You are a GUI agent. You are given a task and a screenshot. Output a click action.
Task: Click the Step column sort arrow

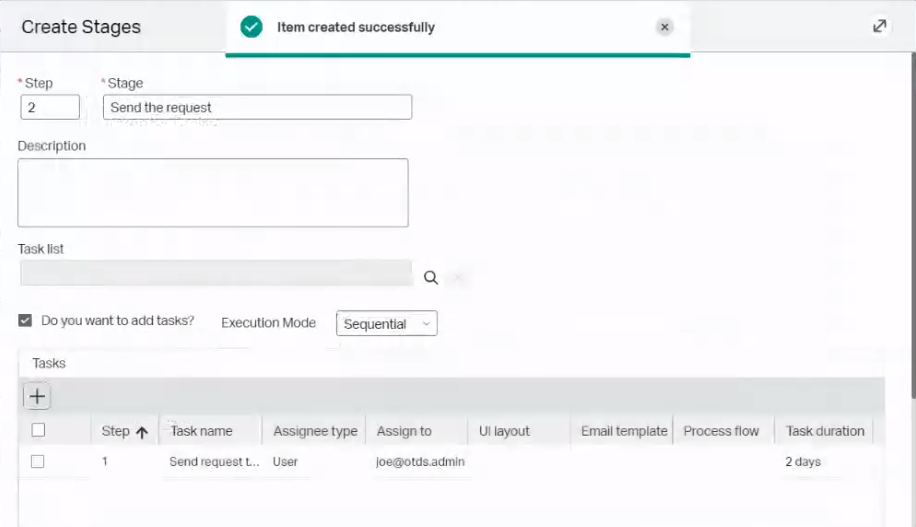(142, 432)
